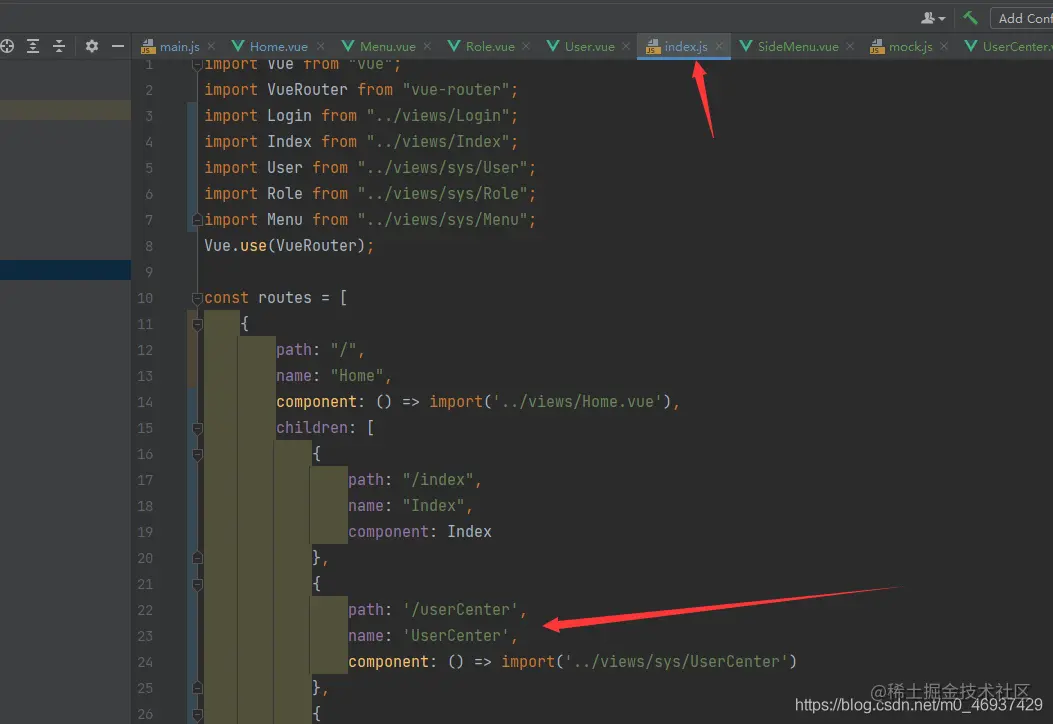
Task: Click Vue.use(VueRouter) statement
Action: [x=289, y=246]
